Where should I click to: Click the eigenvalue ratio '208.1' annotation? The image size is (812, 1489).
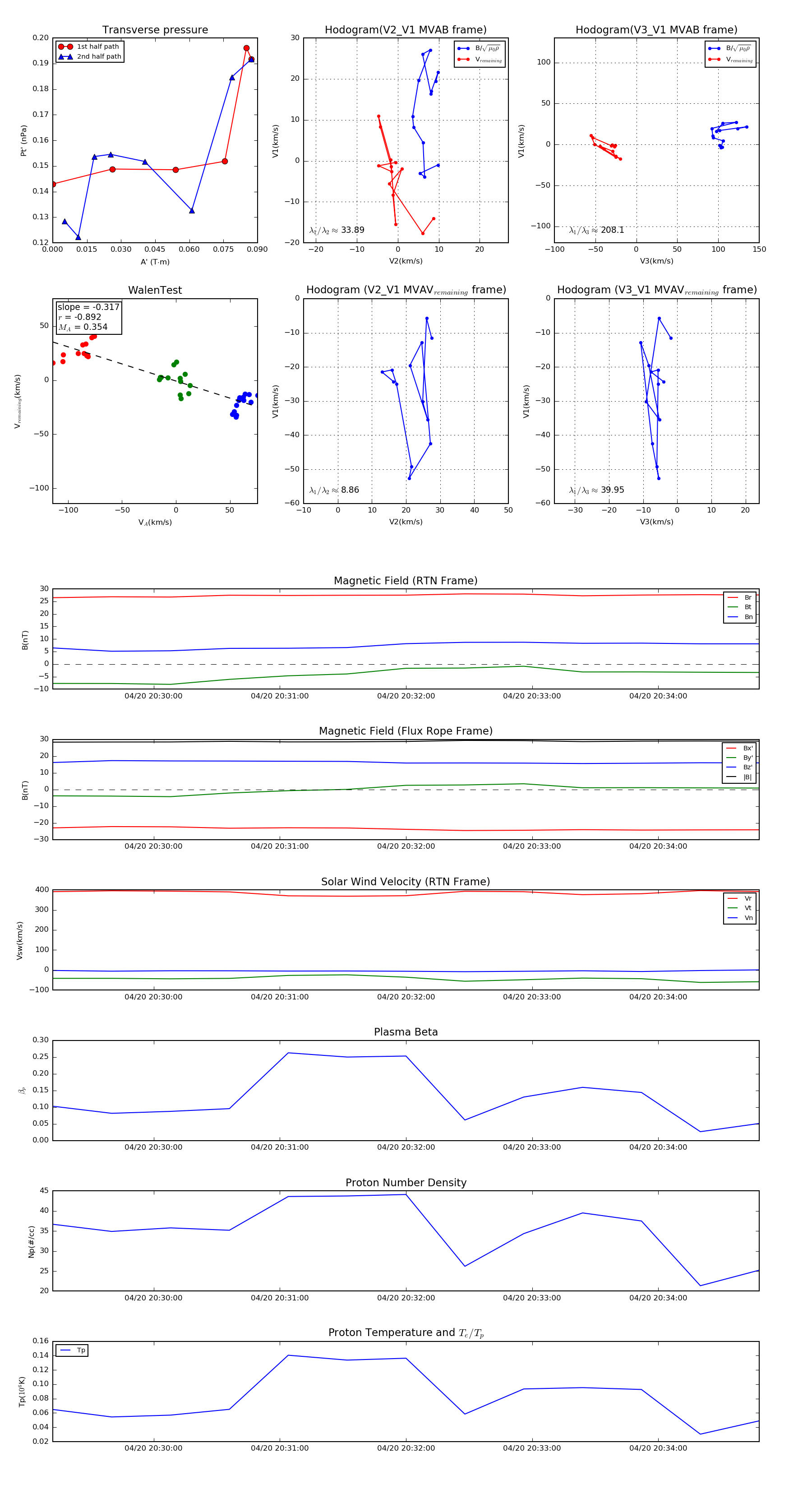click(x=596, y=230)
